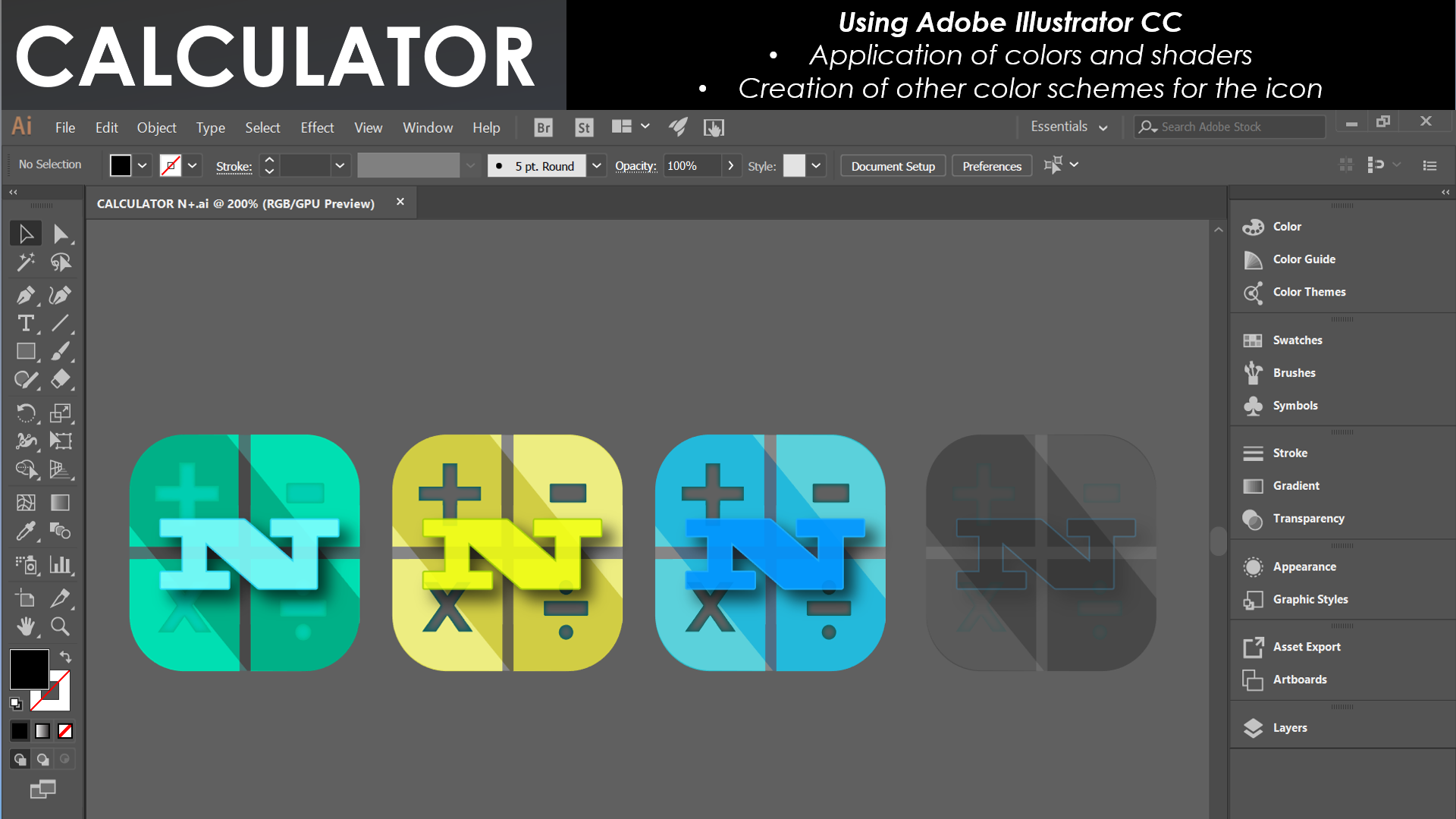
Task: Enable Draw Behind mode
Action: click(x=42, y=759)
